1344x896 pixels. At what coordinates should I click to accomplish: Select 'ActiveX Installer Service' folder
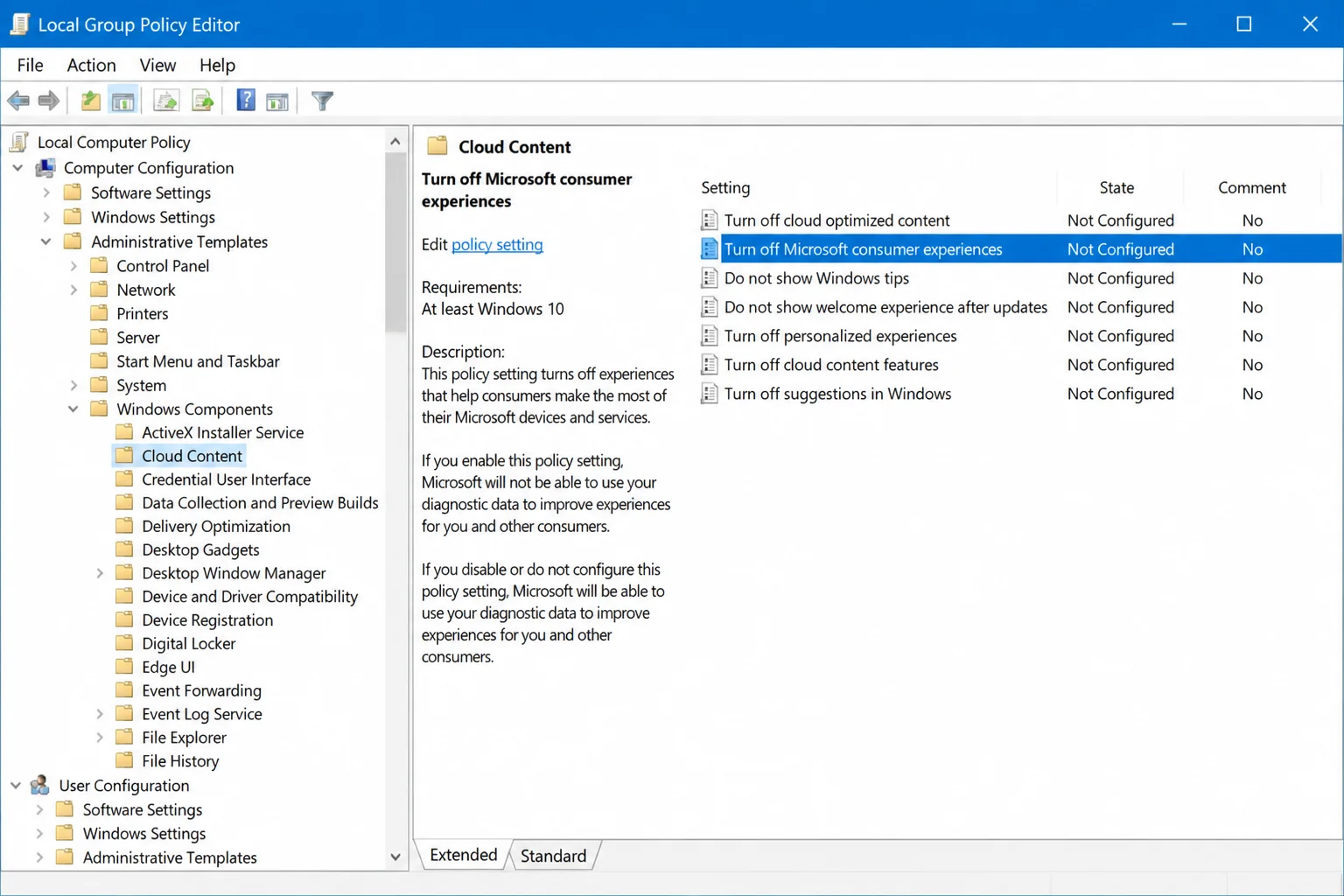tap(222, 432)
